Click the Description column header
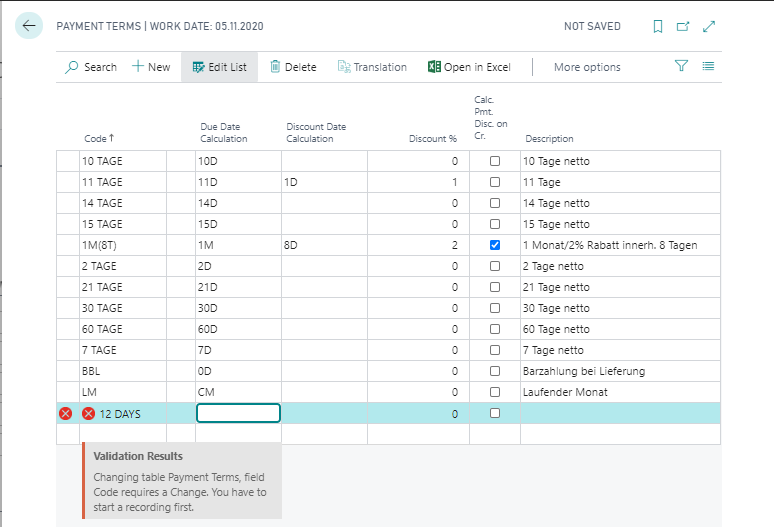Screen dimensions: 774x527 click(549, 139)
